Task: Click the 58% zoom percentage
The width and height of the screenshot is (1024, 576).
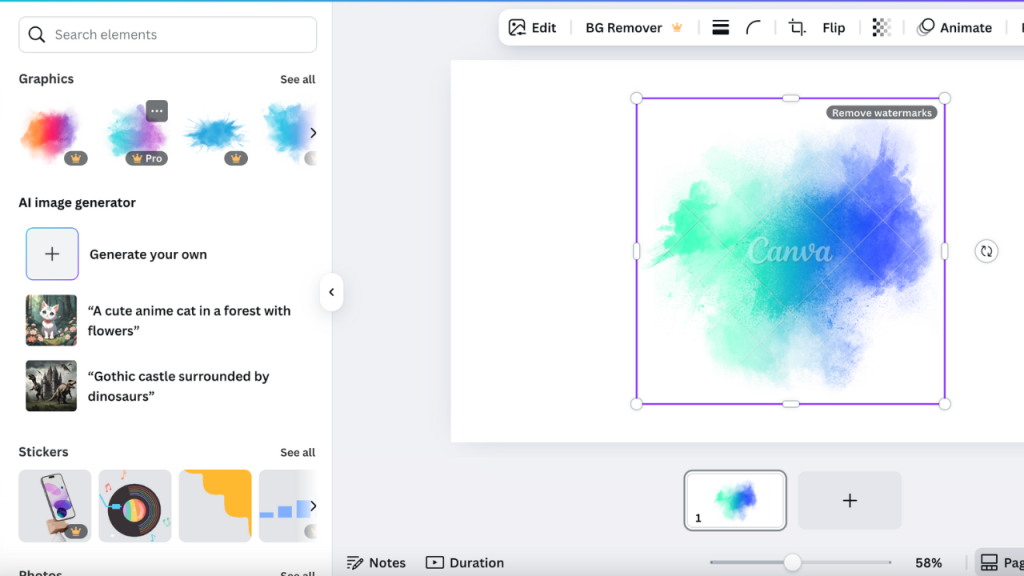Action: (928, 562)
